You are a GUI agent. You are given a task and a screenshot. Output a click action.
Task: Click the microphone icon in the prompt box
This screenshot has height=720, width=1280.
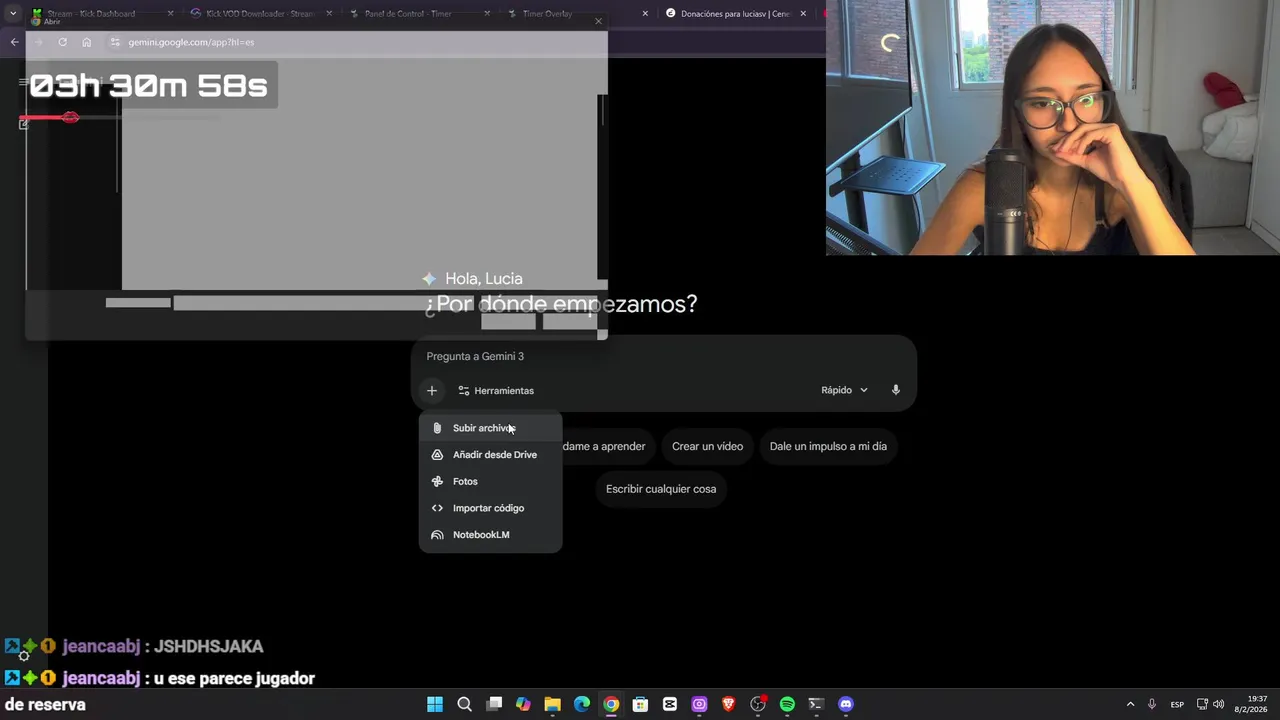(896, 390)
